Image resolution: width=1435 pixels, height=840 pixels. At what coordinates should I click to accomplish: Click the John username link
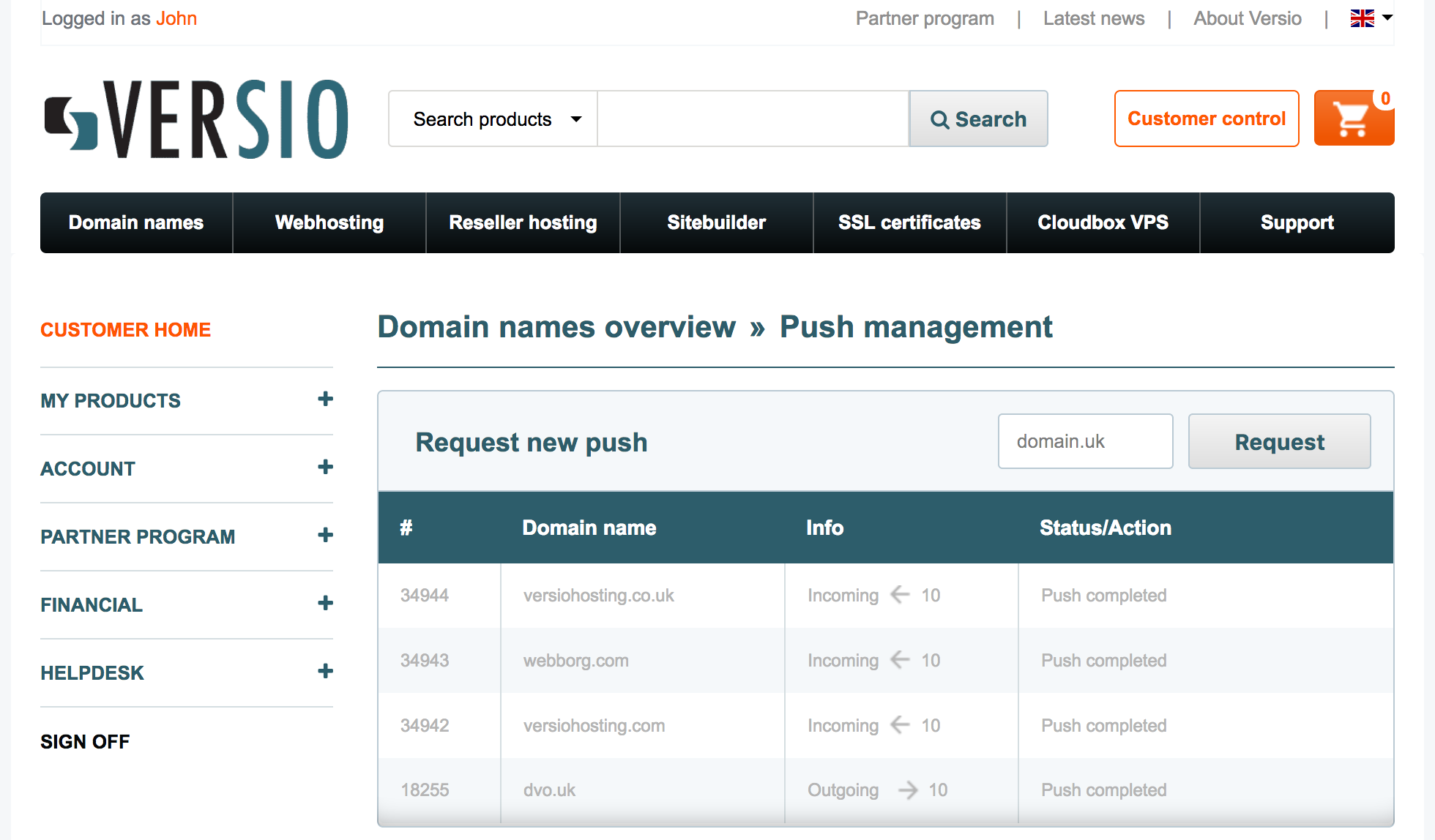pos(176,18)
